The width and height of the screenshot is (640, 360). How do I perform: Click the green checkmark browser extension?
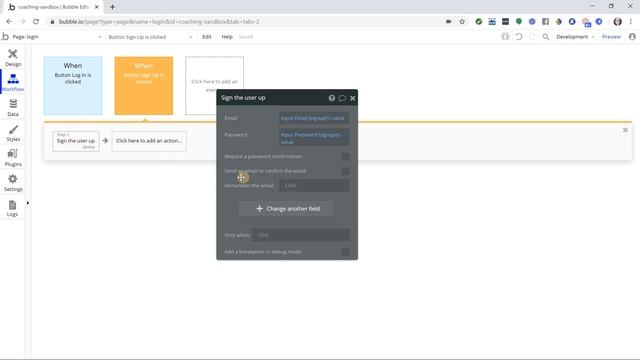pyautogui.click(x=478, y=22)
